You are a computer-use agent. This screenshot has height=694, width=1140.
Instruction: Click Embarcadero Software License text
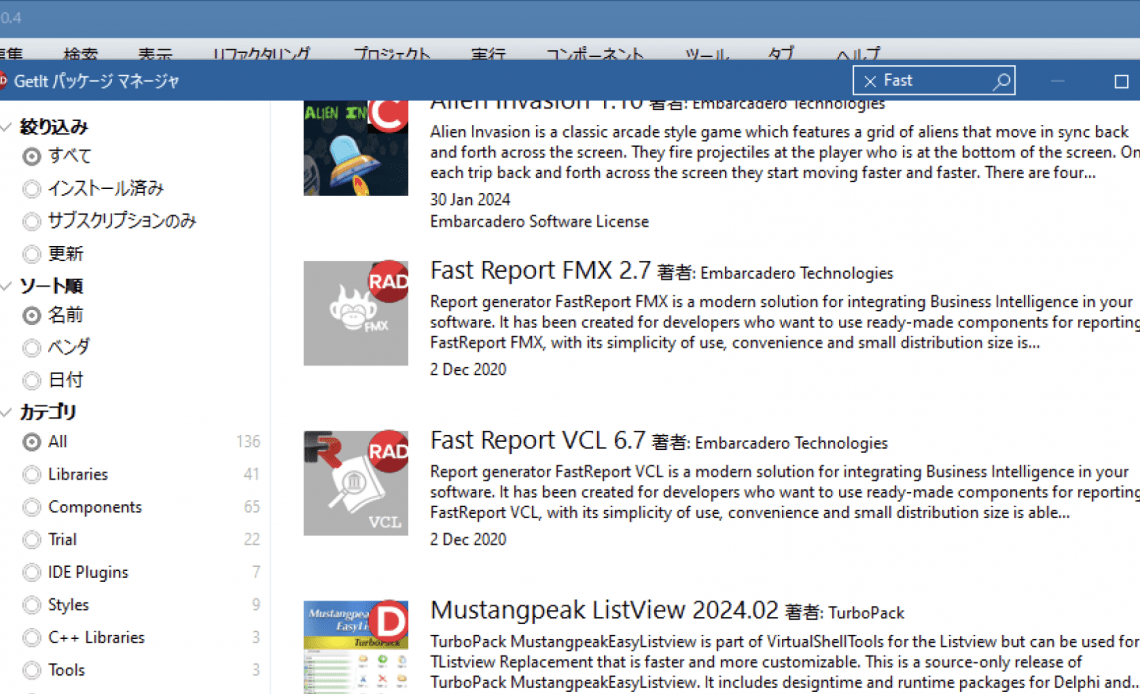(x=539, y=222)
